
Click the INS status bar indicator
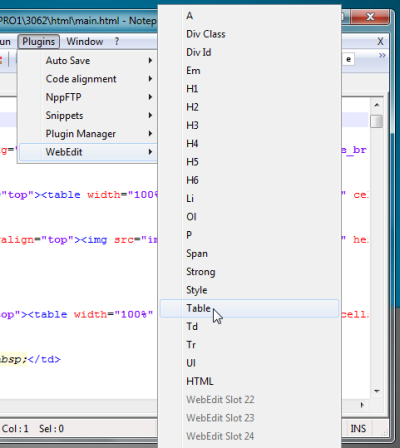358,429
